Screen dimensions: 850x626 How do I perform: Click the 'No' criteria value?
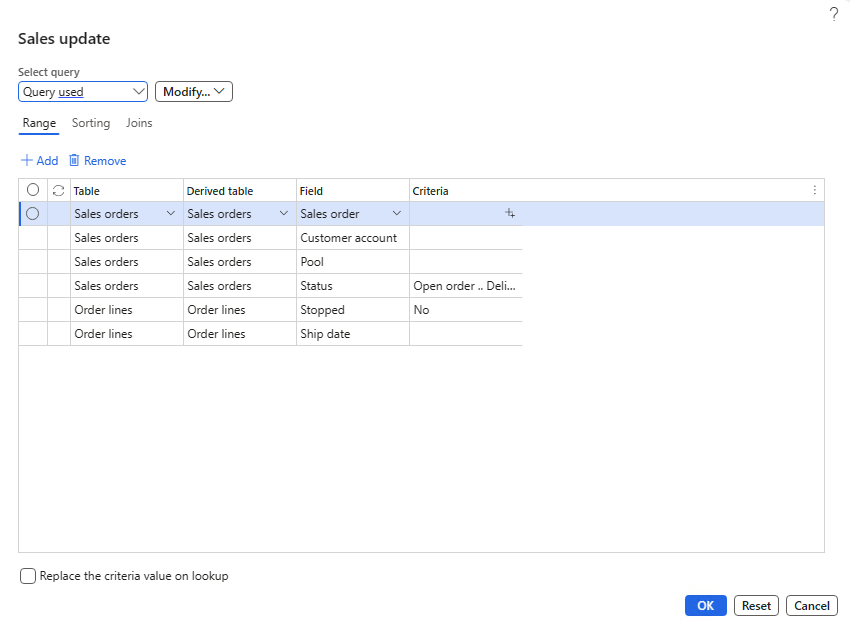(466, 309)
